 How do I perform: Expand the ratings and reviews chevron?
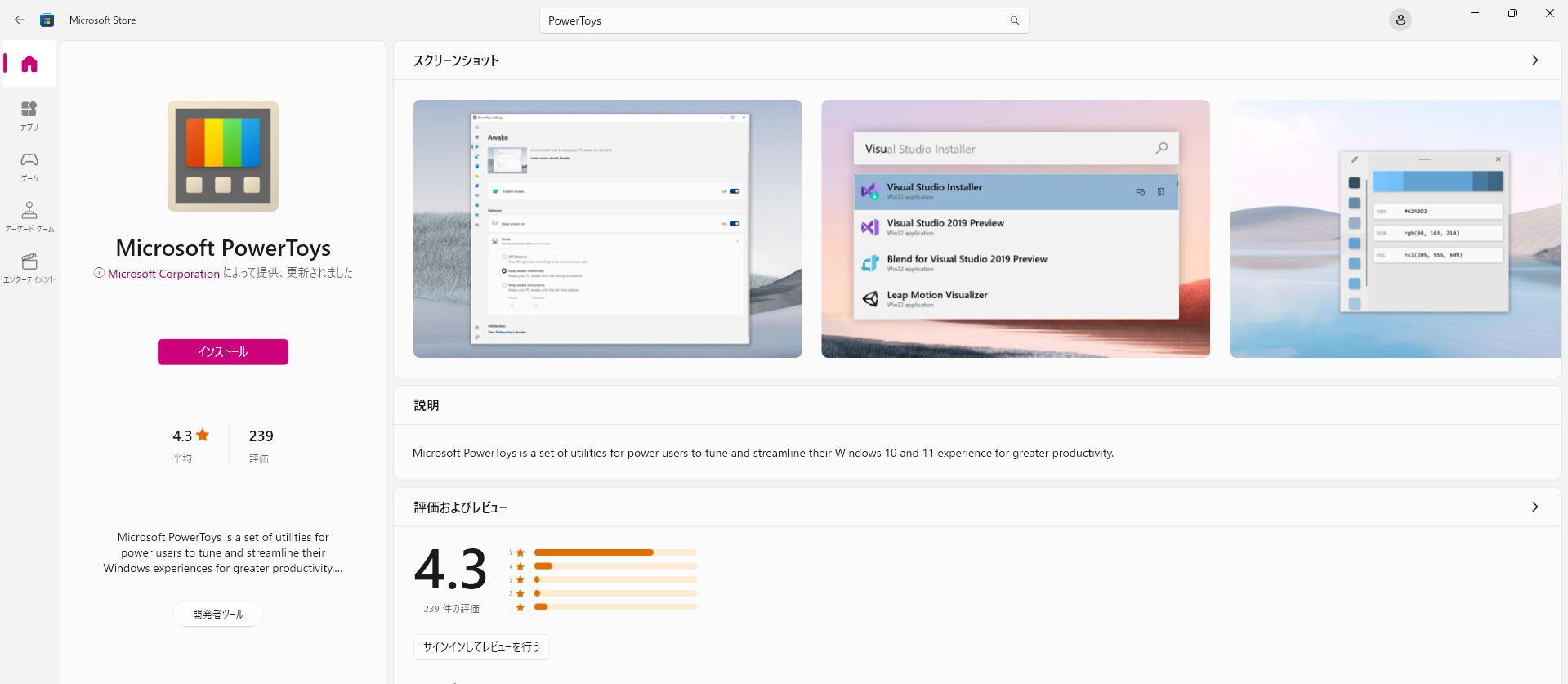click(x=1535, y=507)
